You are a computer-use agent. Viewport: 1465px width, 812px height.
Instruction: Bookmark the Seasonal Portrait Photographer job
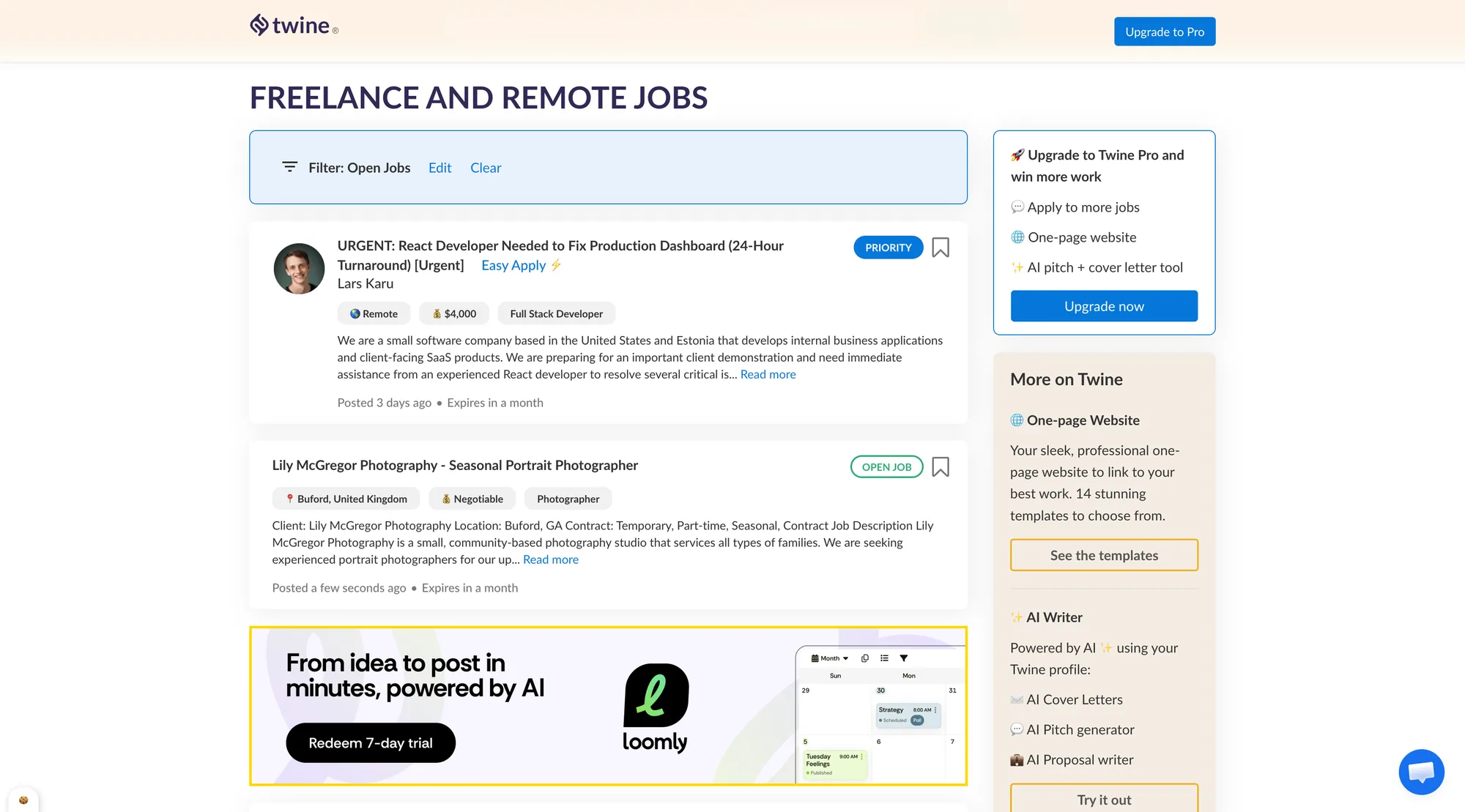pos(941,467)
